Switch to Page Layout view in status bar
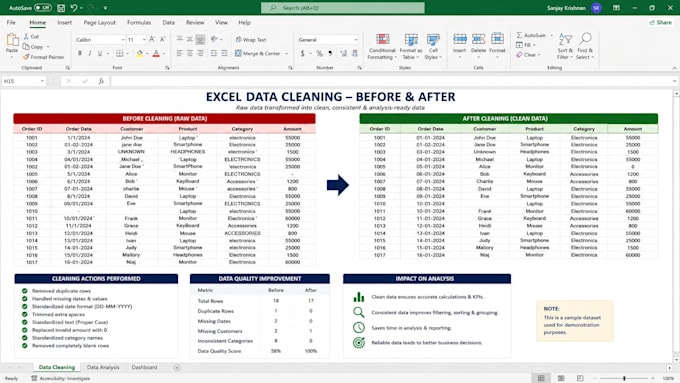Image resolution: width=680 pixels, height=383 pixels. (561, 378)
